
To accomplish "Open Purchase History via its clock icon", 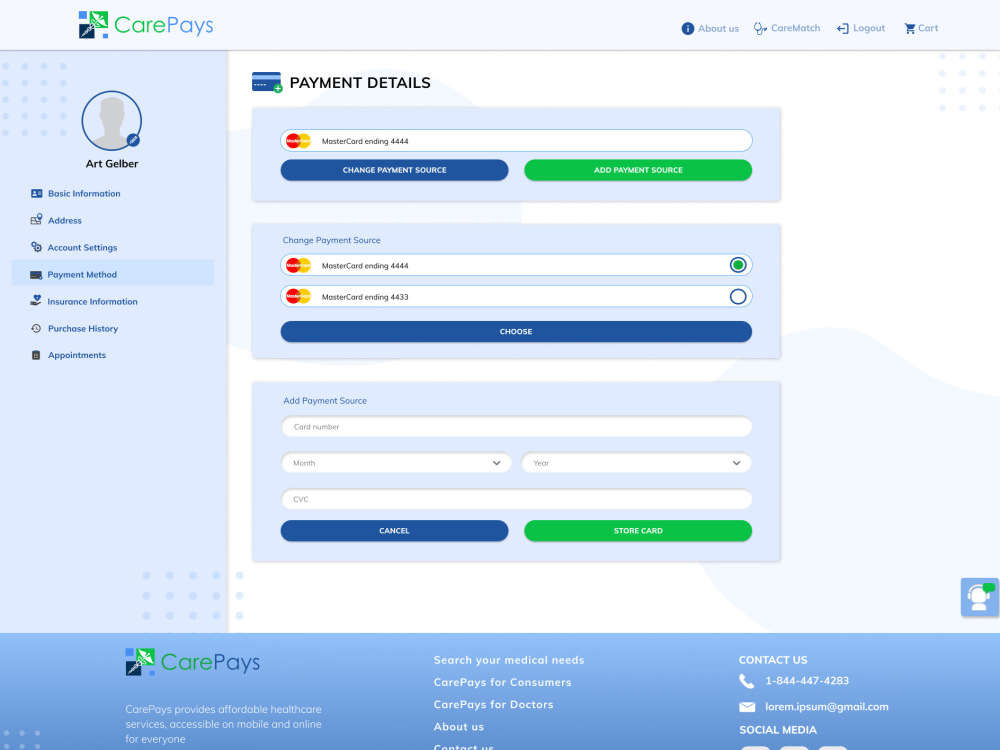I will [x=34, y=328].
